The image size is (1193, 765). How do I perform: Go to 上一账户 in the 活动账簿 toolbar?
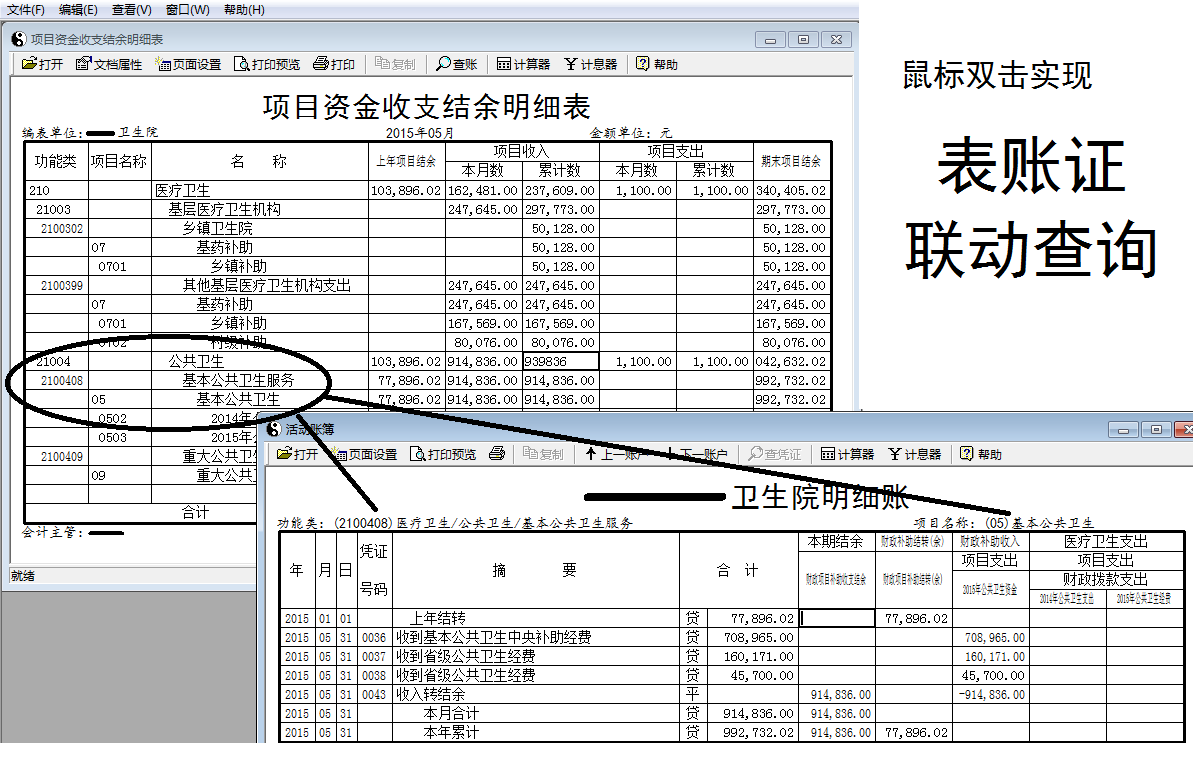pos(613,454)
